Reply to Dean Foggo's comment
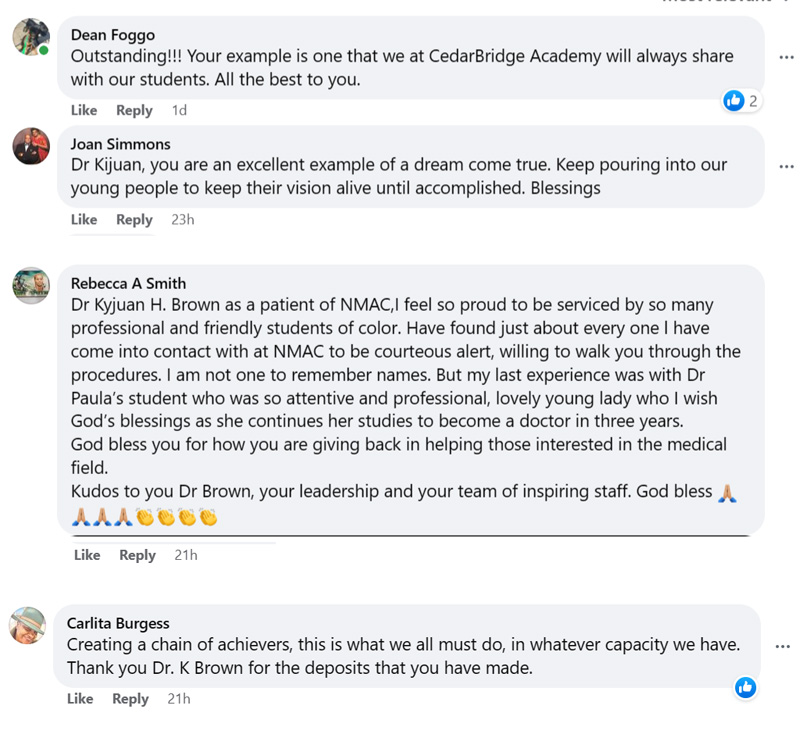 (134, 110)
